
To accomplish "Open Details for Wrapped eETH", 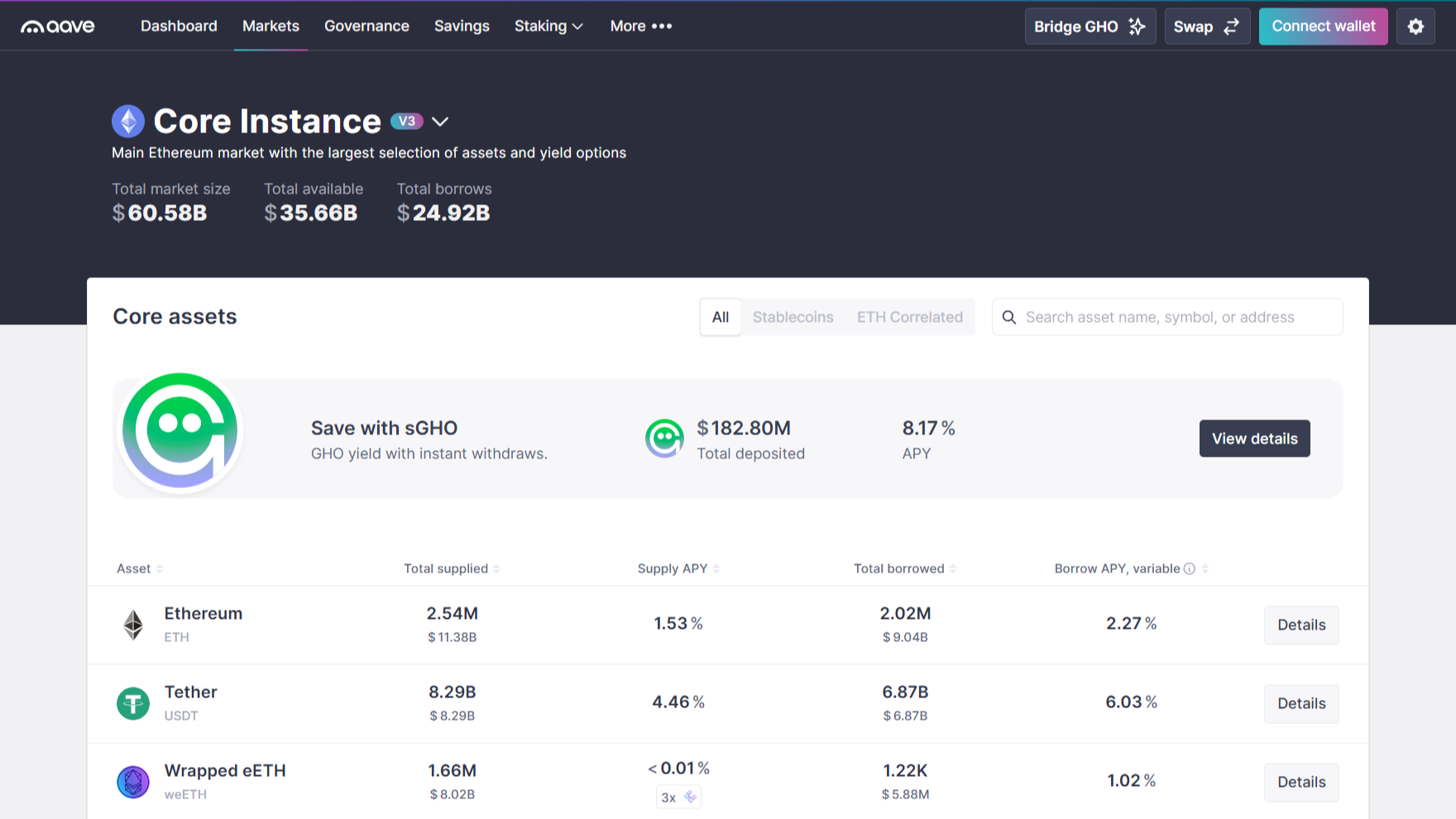I will [1301, 783].
